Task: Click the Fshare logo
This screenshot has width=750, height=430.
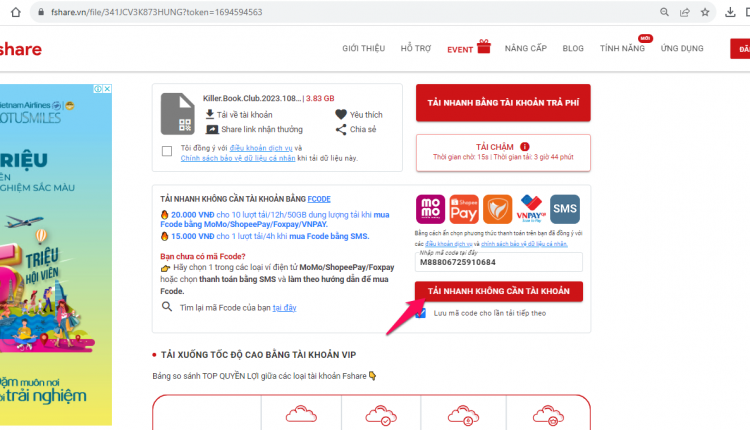Action: (21, 49)
